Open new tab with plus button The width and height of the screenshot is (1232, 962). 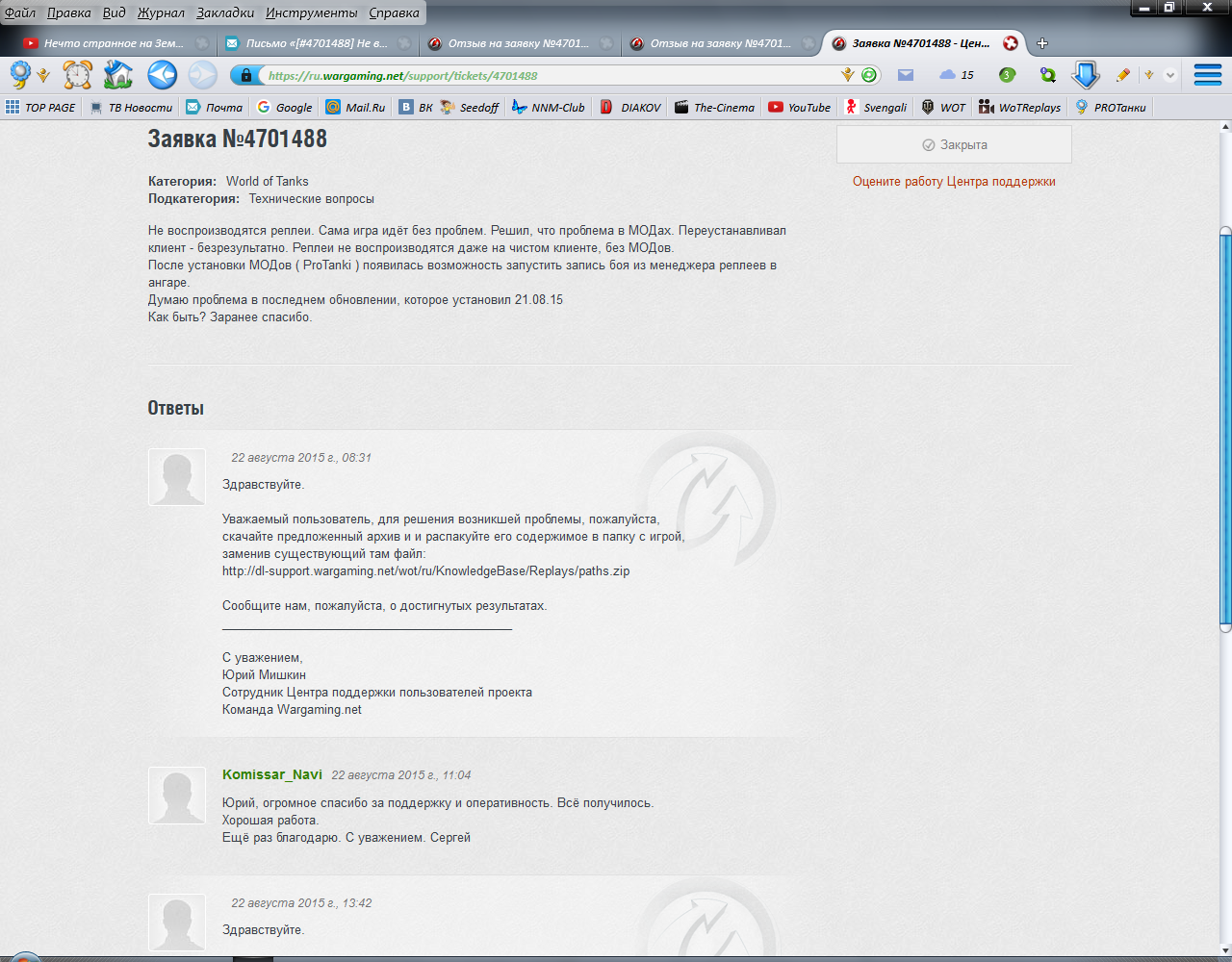[x=1042, y=43]
